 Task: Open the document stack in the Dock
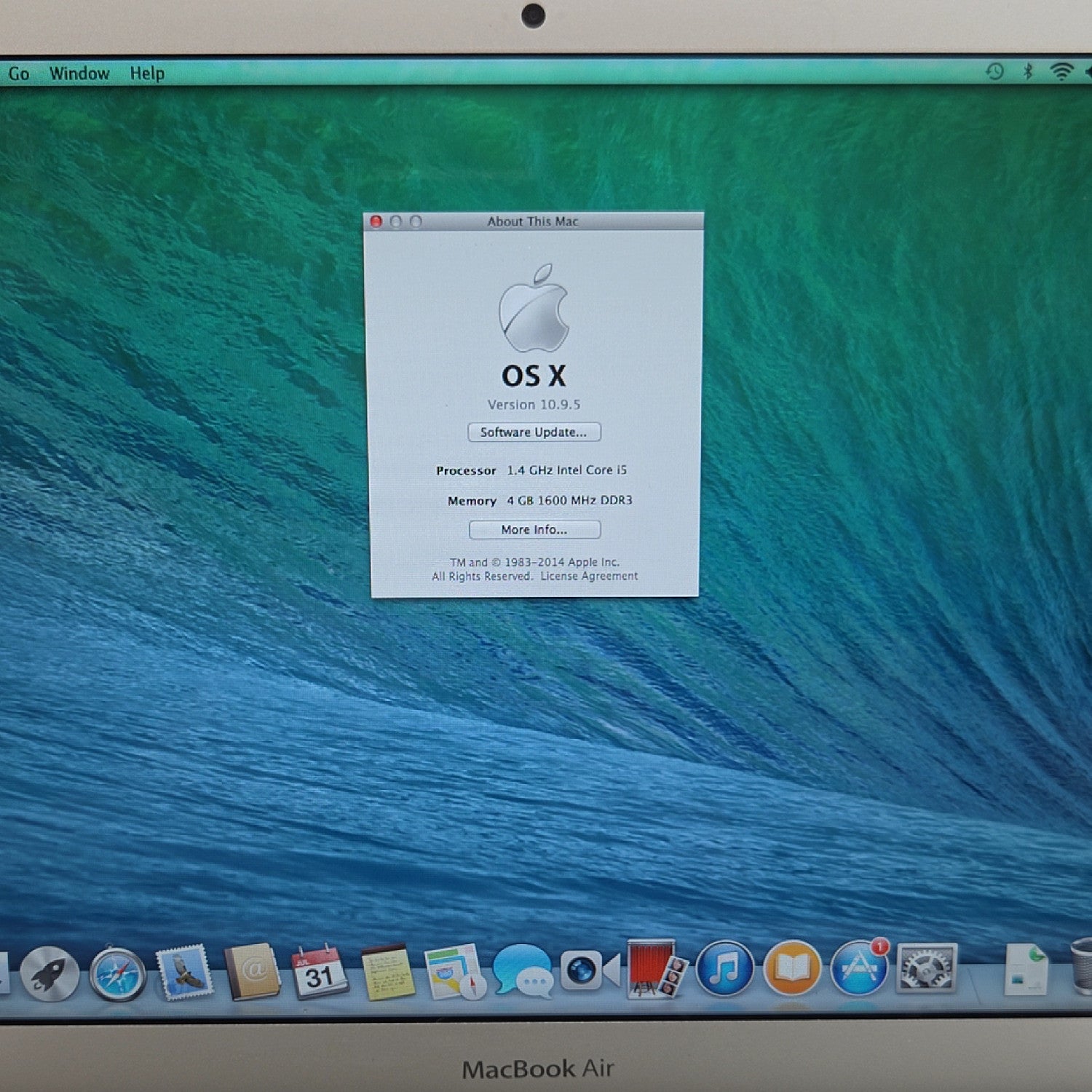[1026, 969]
